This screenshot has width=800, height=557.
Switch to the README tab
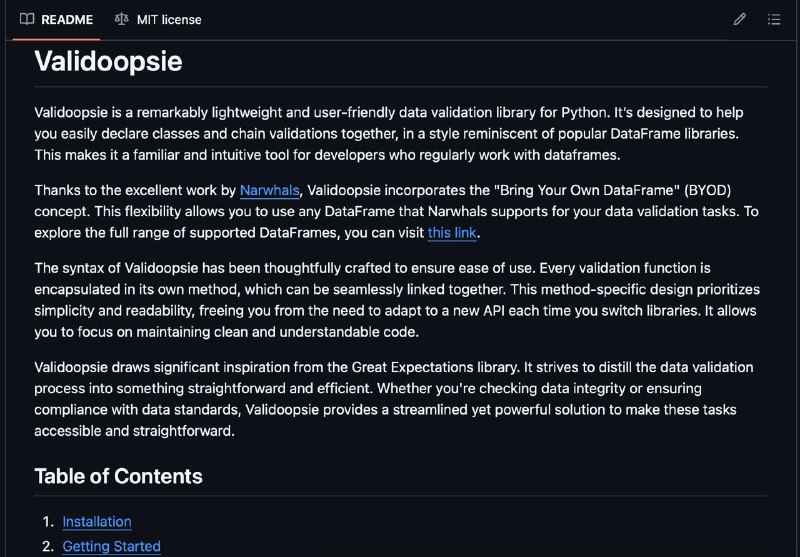coord(57,19)
